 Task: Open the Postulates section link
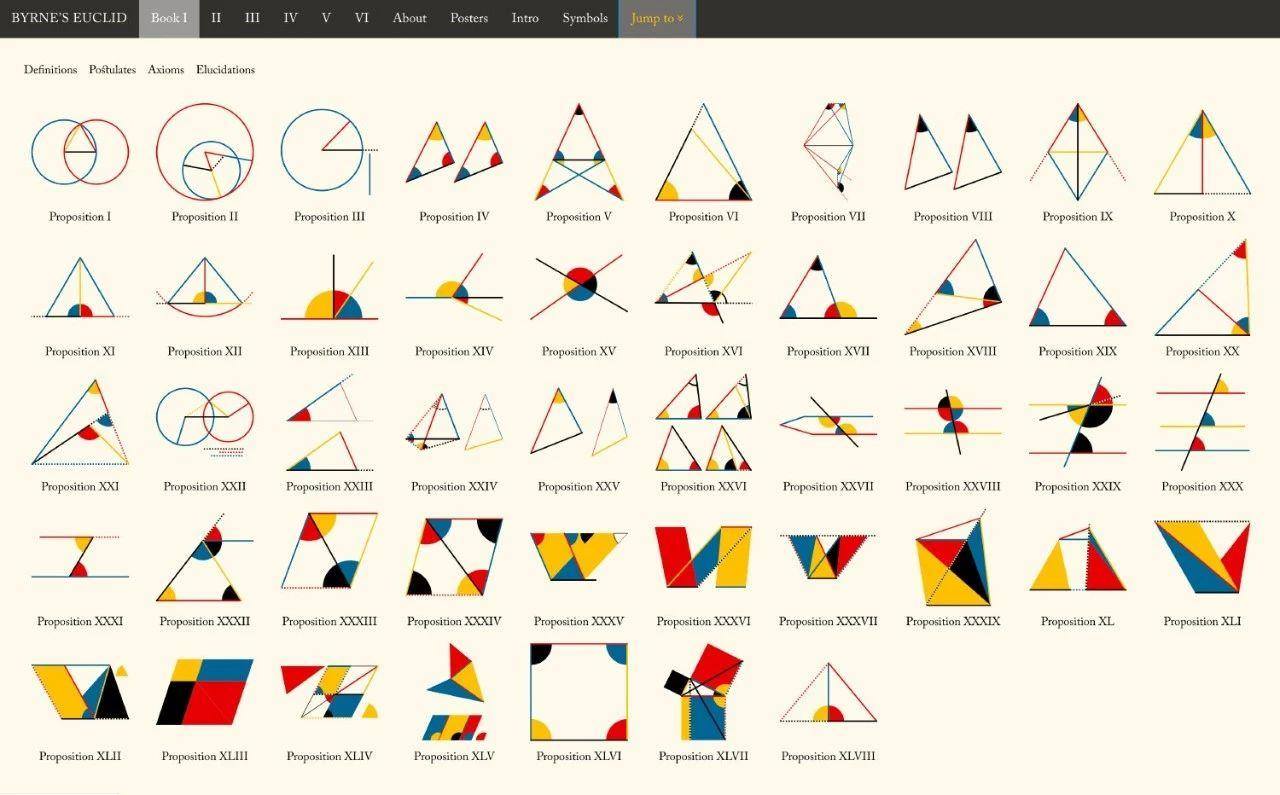click(x=112, y=70)
